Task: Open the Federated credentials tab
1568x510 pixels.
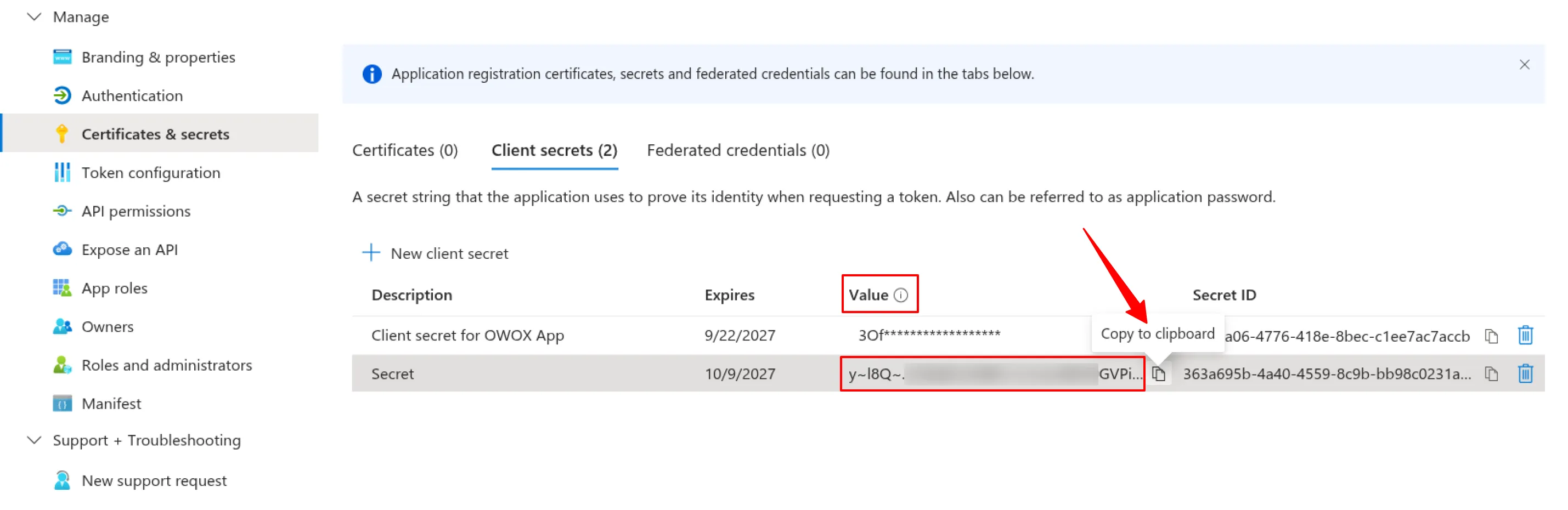Action: click(738, 150)
